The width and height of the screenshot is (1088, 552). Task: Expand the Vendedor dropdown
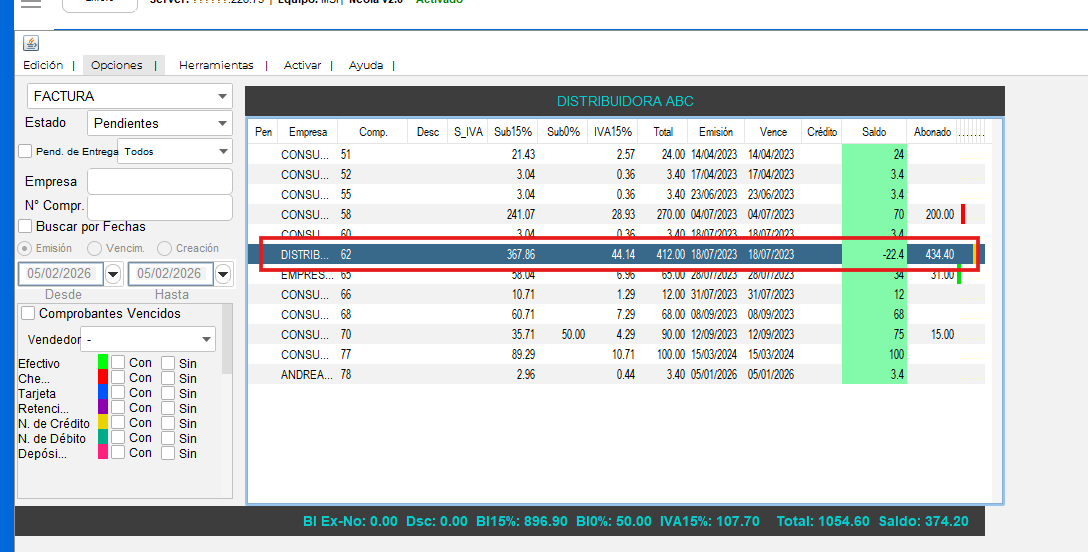tap(205, 340)
